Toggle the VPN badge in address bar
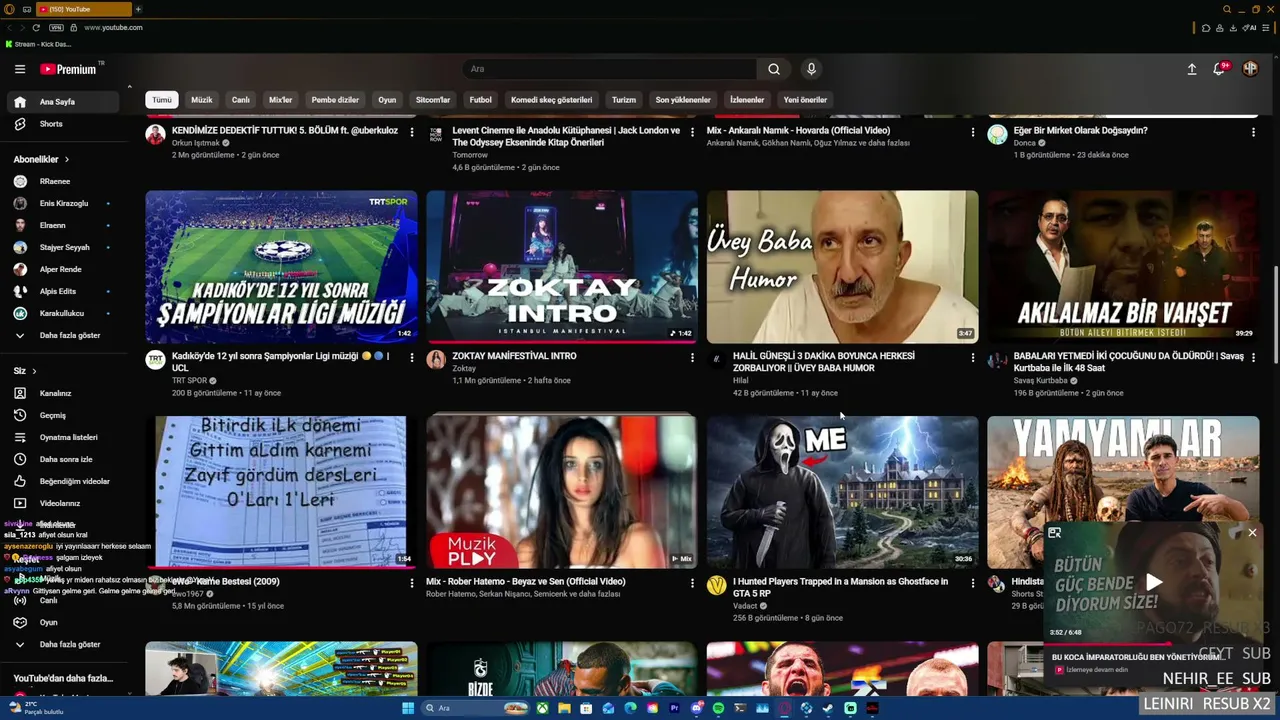This screenshot has height=720, width=1280. 56,28
